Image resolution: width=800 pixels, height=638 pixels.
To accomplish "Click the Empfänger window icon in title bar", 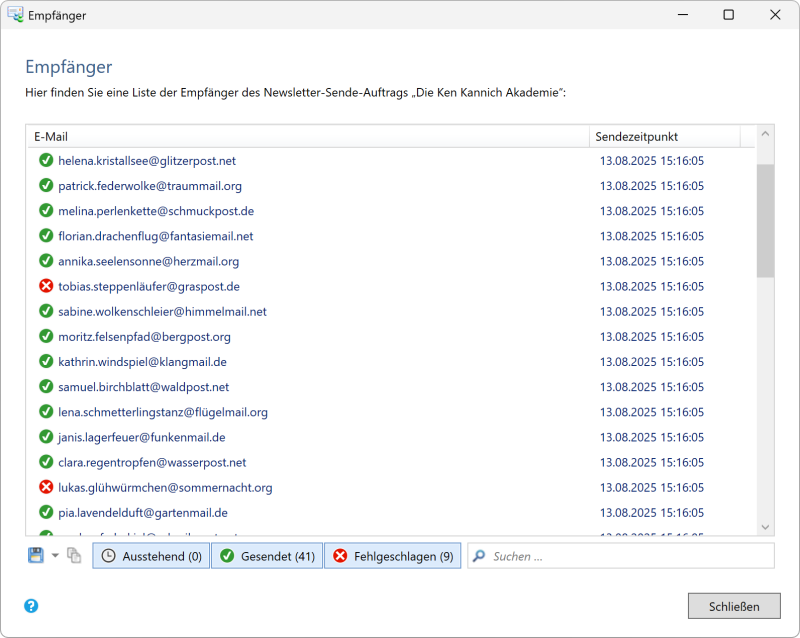I will coord(15,15).
